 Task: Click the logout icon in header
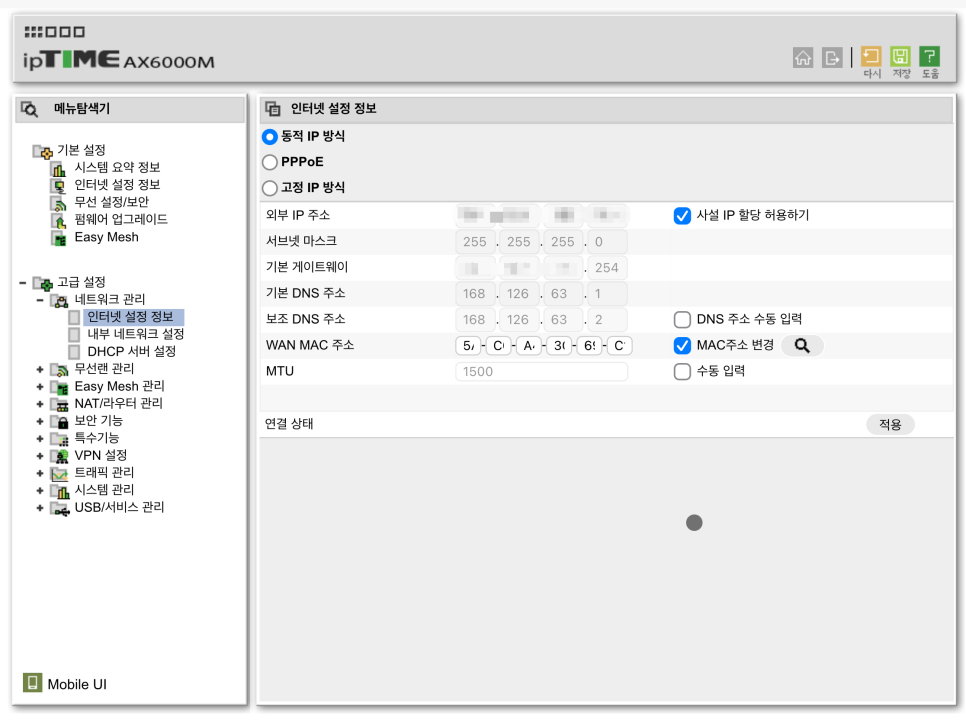pos(832,58)
